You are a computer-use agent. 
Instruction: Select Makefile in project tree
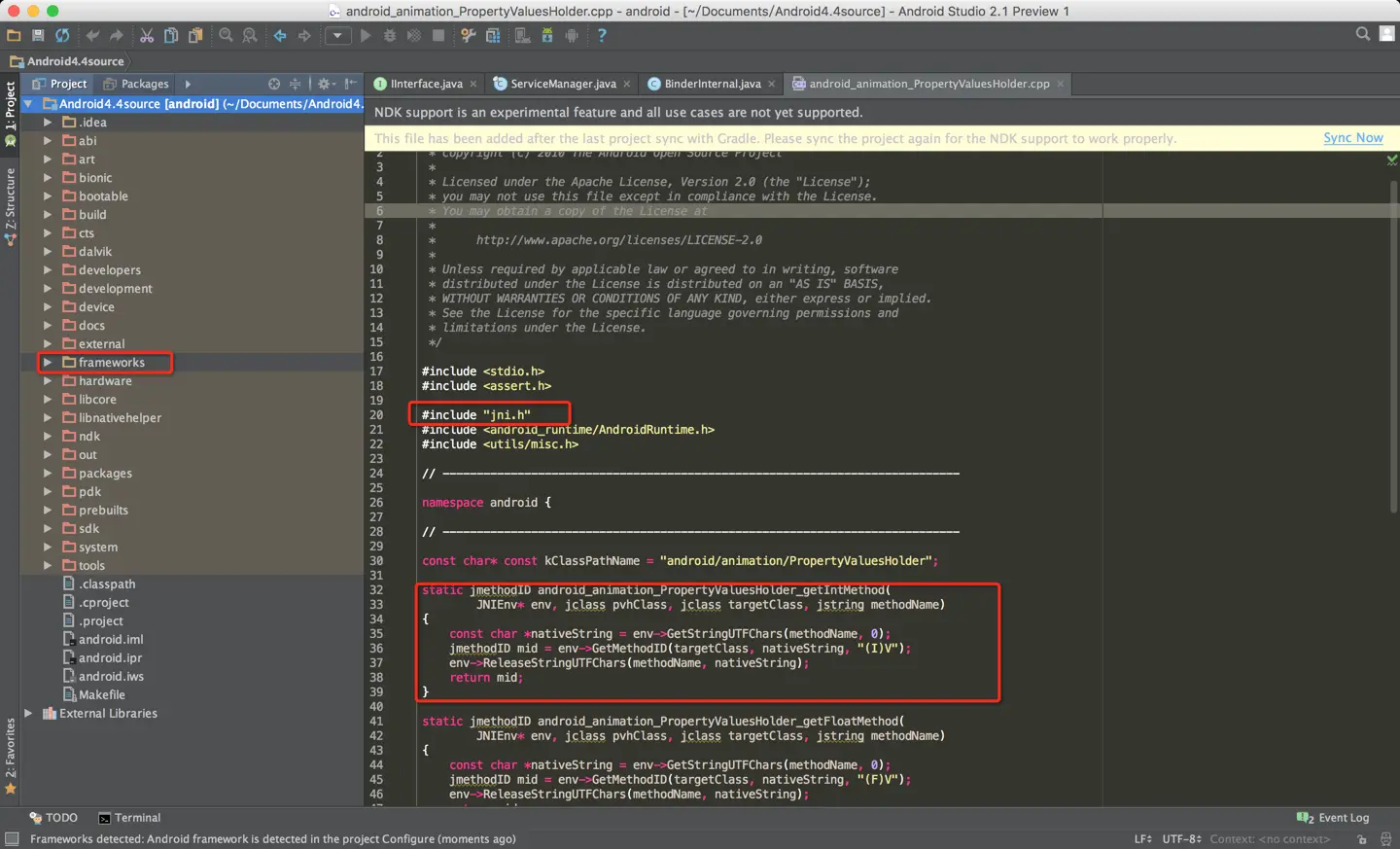click(x=102, y=695)
